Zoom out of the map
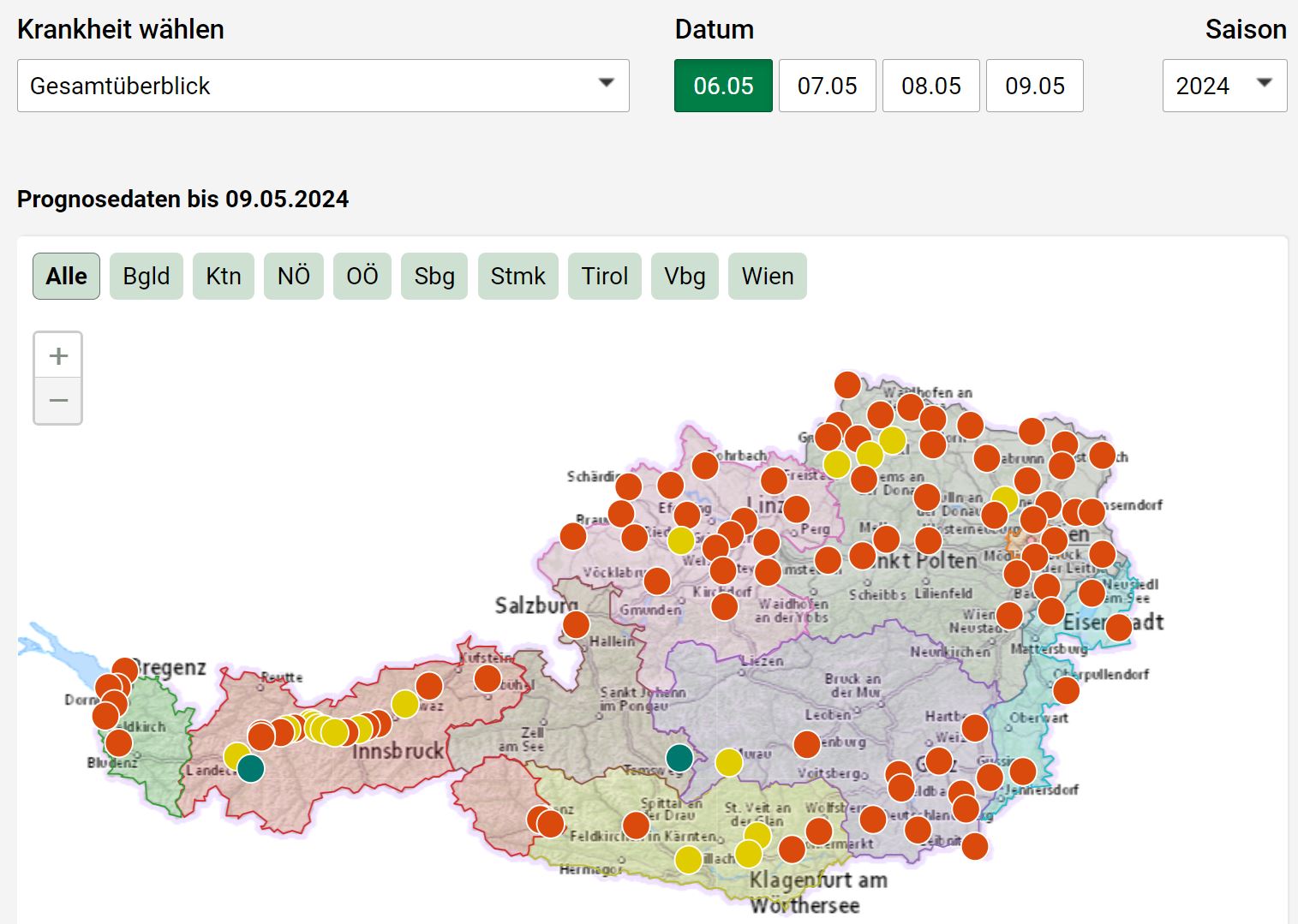This screenshot has width=1298, height=924. (58, 401)
